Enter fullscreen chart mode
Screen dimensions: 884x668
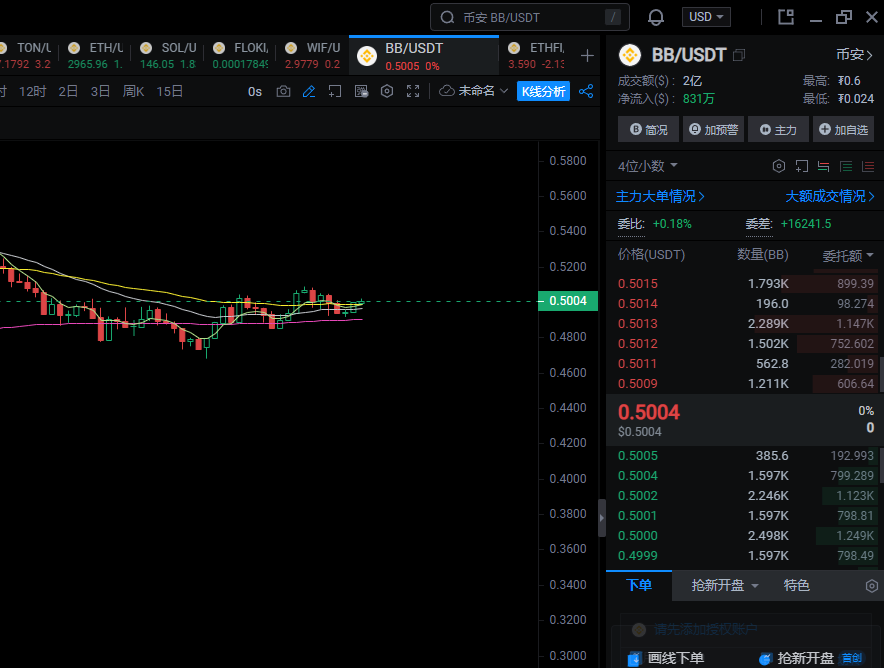pos(413,91)
